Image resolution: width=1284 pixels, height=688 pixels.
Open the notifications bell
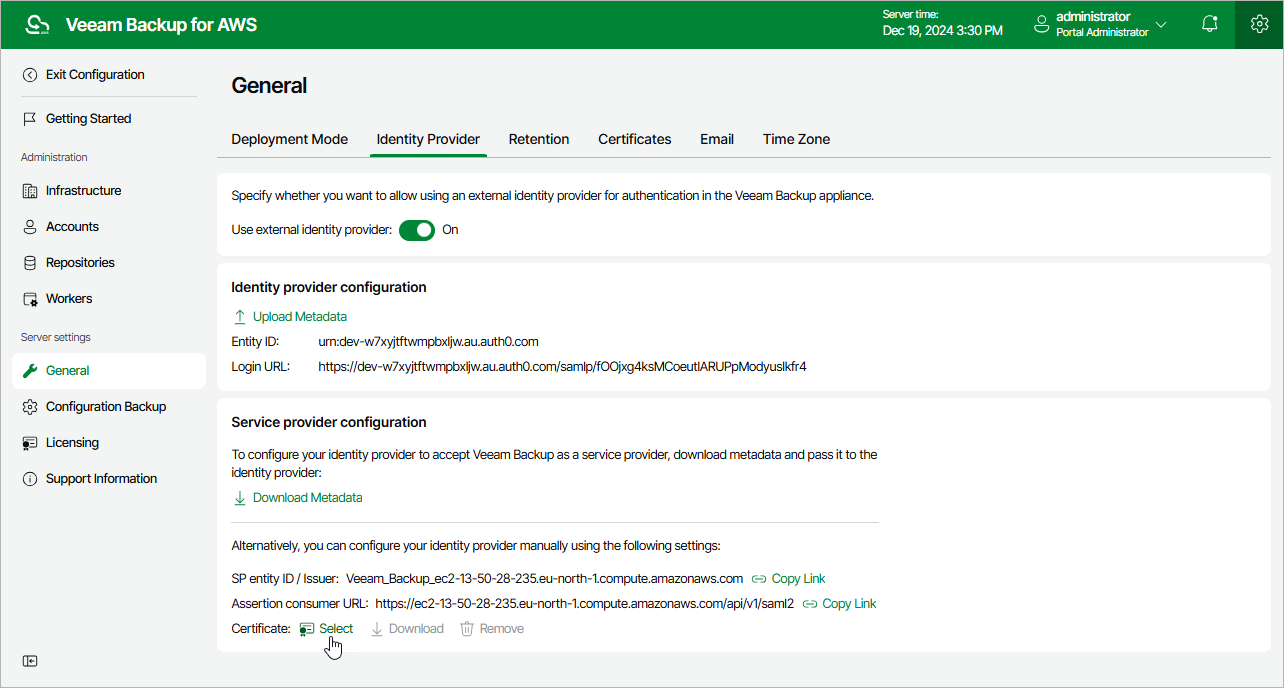click(x=1209, y=24)
